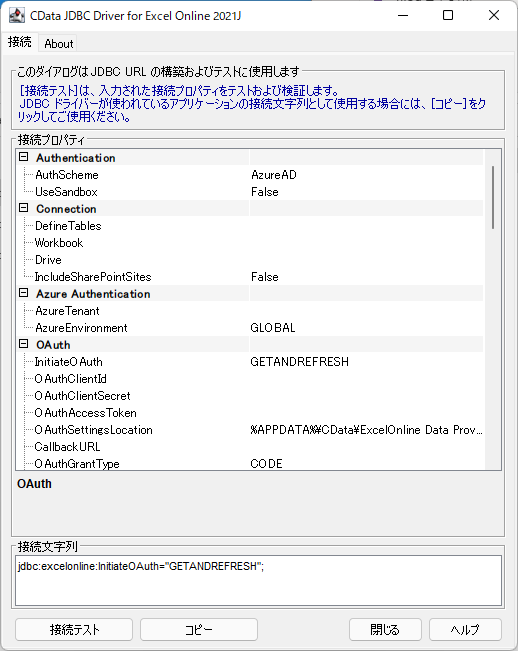Screen dimensions: 518x651
Task: Click the GLOBAL value of AzureEnvironment
Action: click(x=273, y=328)
